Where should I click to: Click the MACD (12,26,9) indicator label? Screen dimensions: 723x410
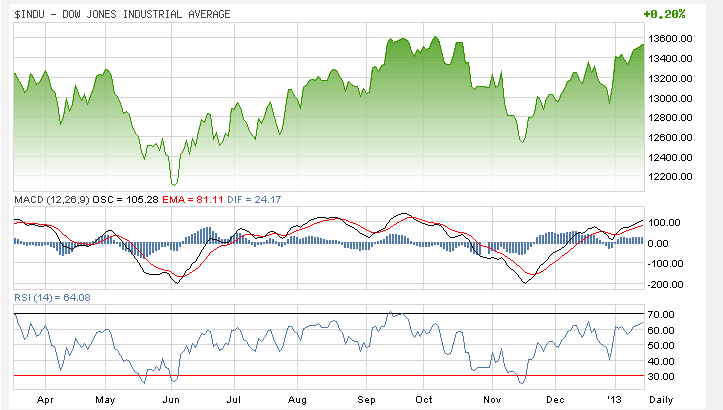[x=52, y=200]
